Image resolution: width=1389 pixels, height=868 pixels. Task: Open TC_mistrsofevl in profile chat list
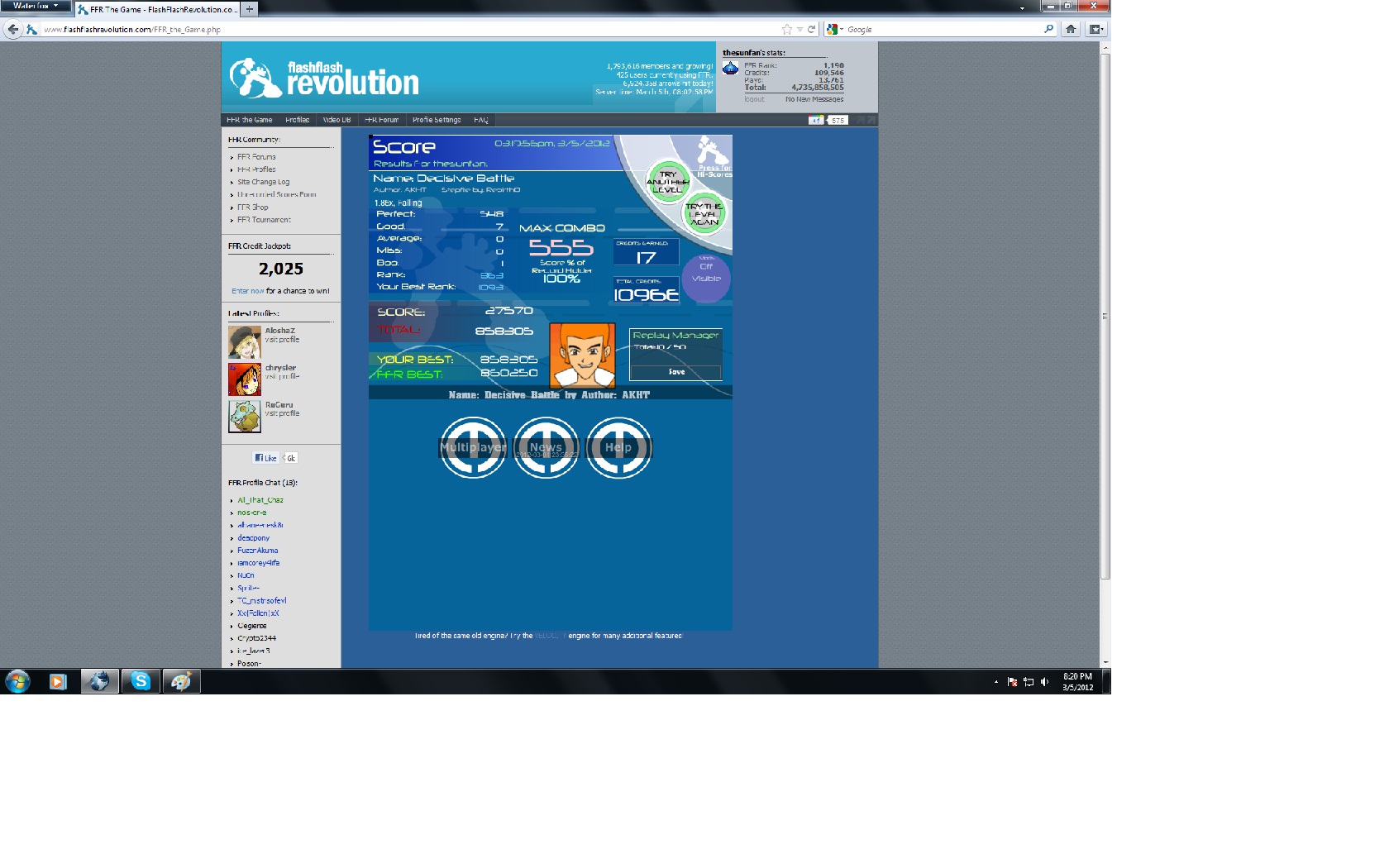[x=262, y=601]
